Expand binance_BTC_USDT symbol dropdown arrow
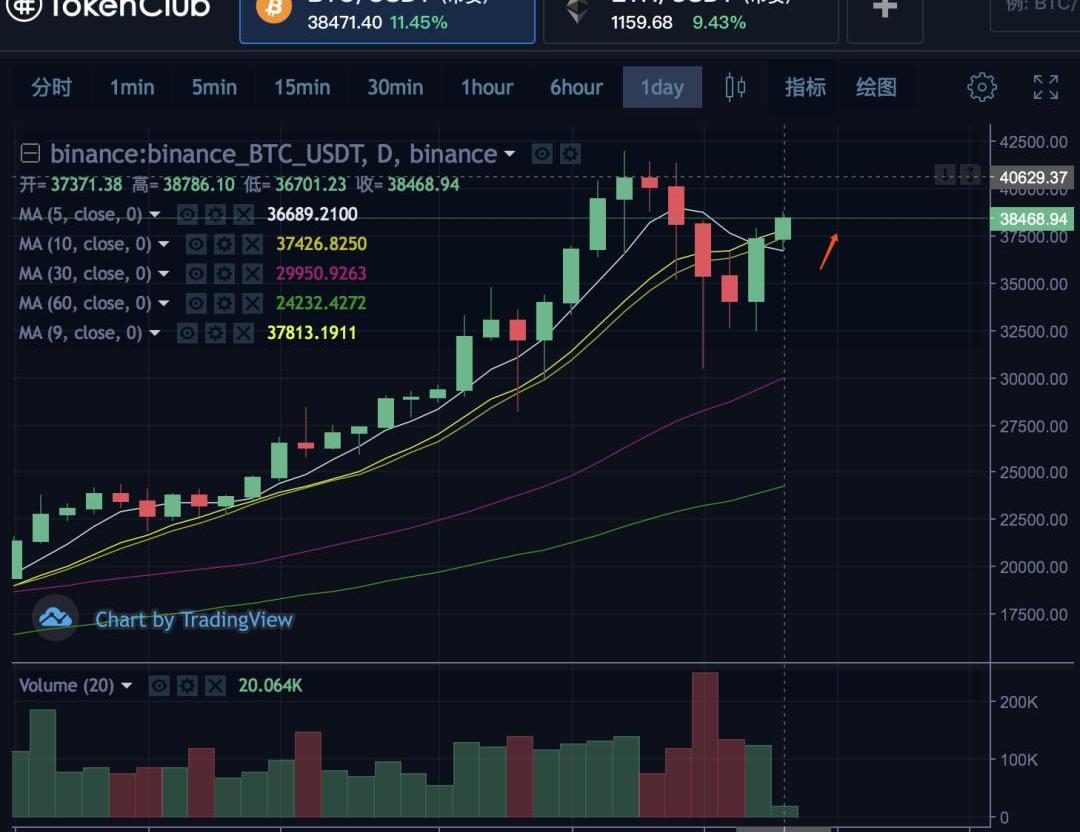1080x832 pixels. click(510, 154)
